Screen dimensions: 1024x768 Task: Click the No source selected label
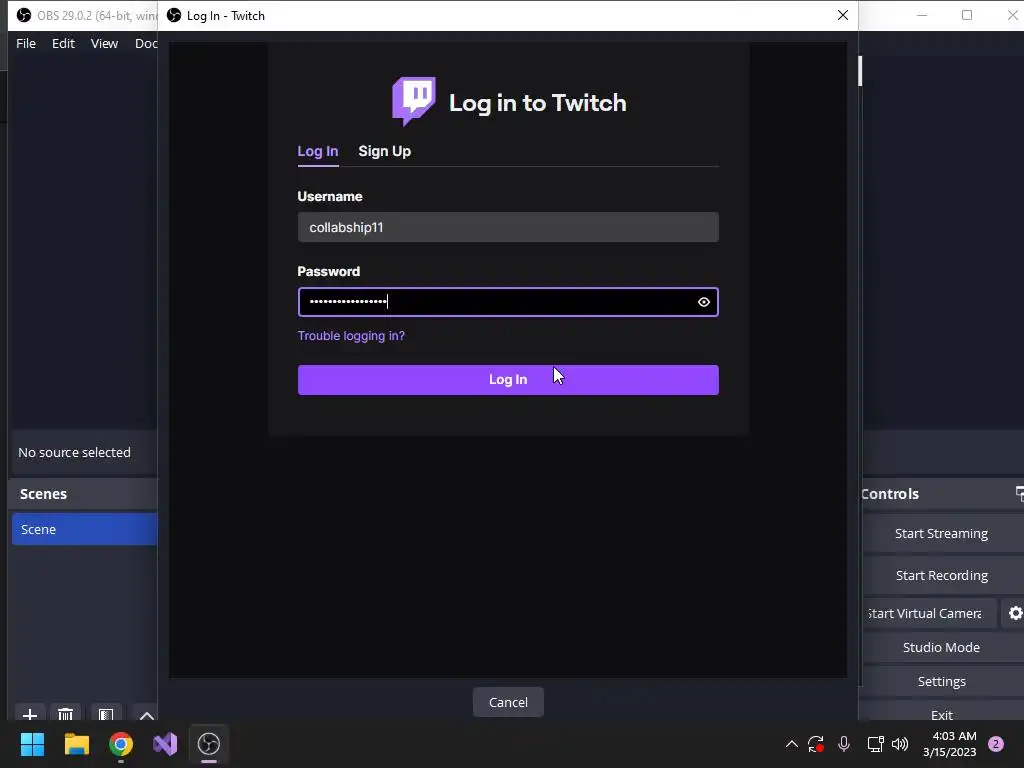74,452
